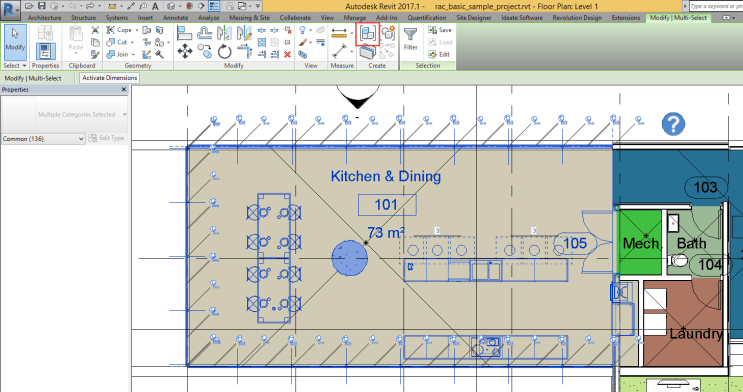
Task: Click Save selection button
Action: point(440,29)
